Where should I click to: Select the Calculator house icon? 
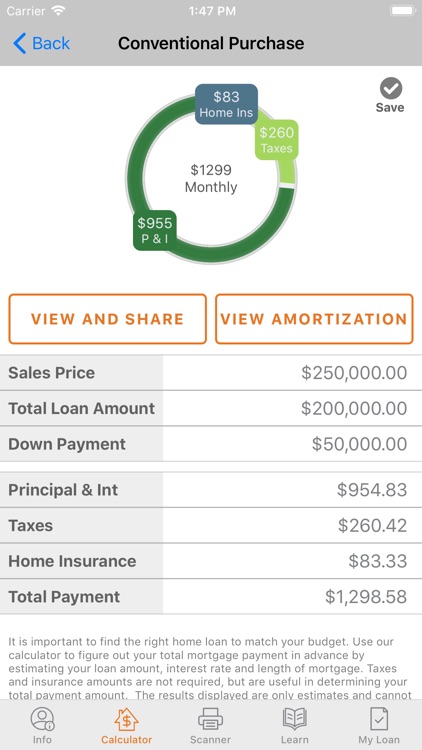coord(126,719)
